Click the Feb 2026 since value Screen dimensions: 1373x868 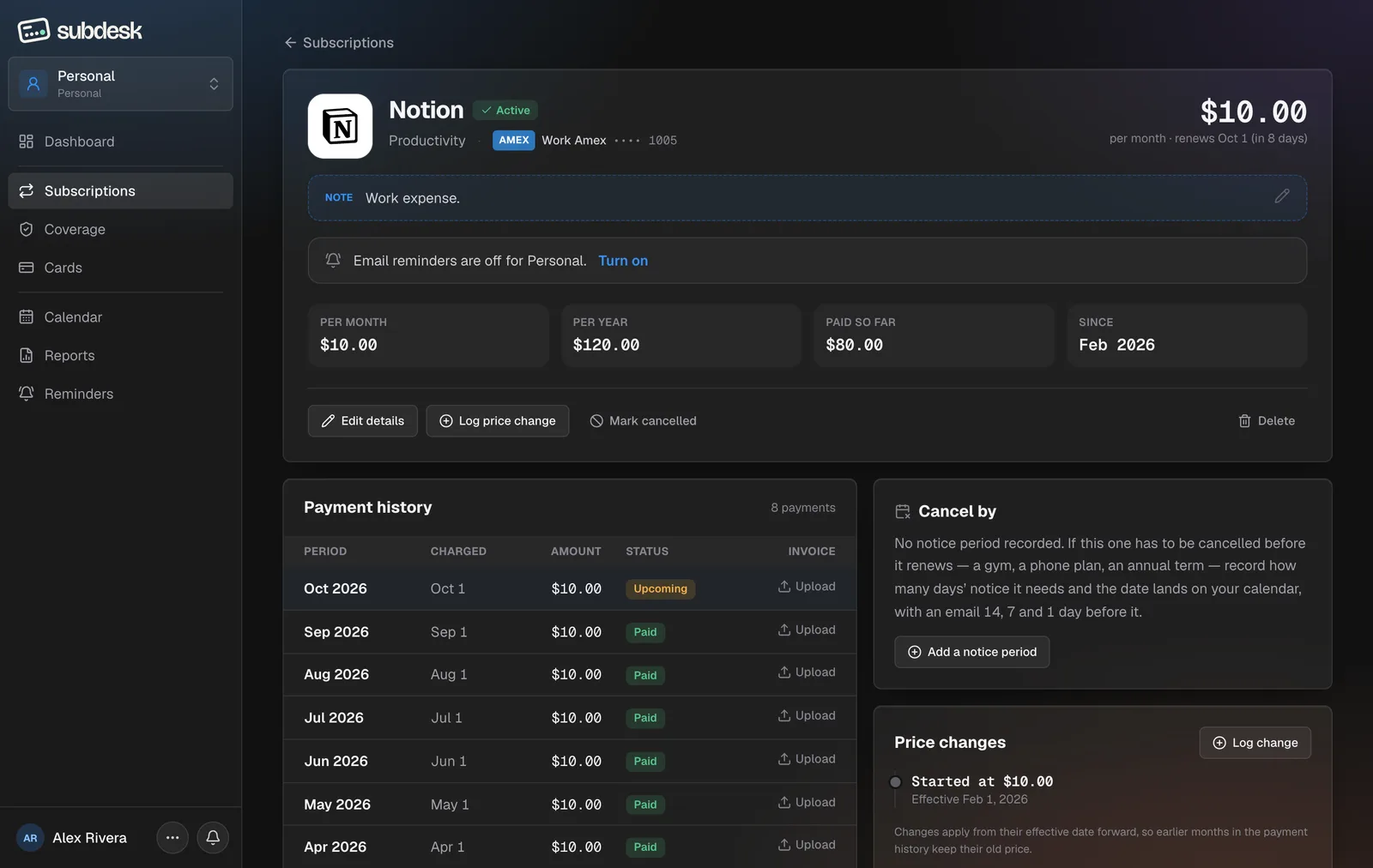pos(1116,345)
